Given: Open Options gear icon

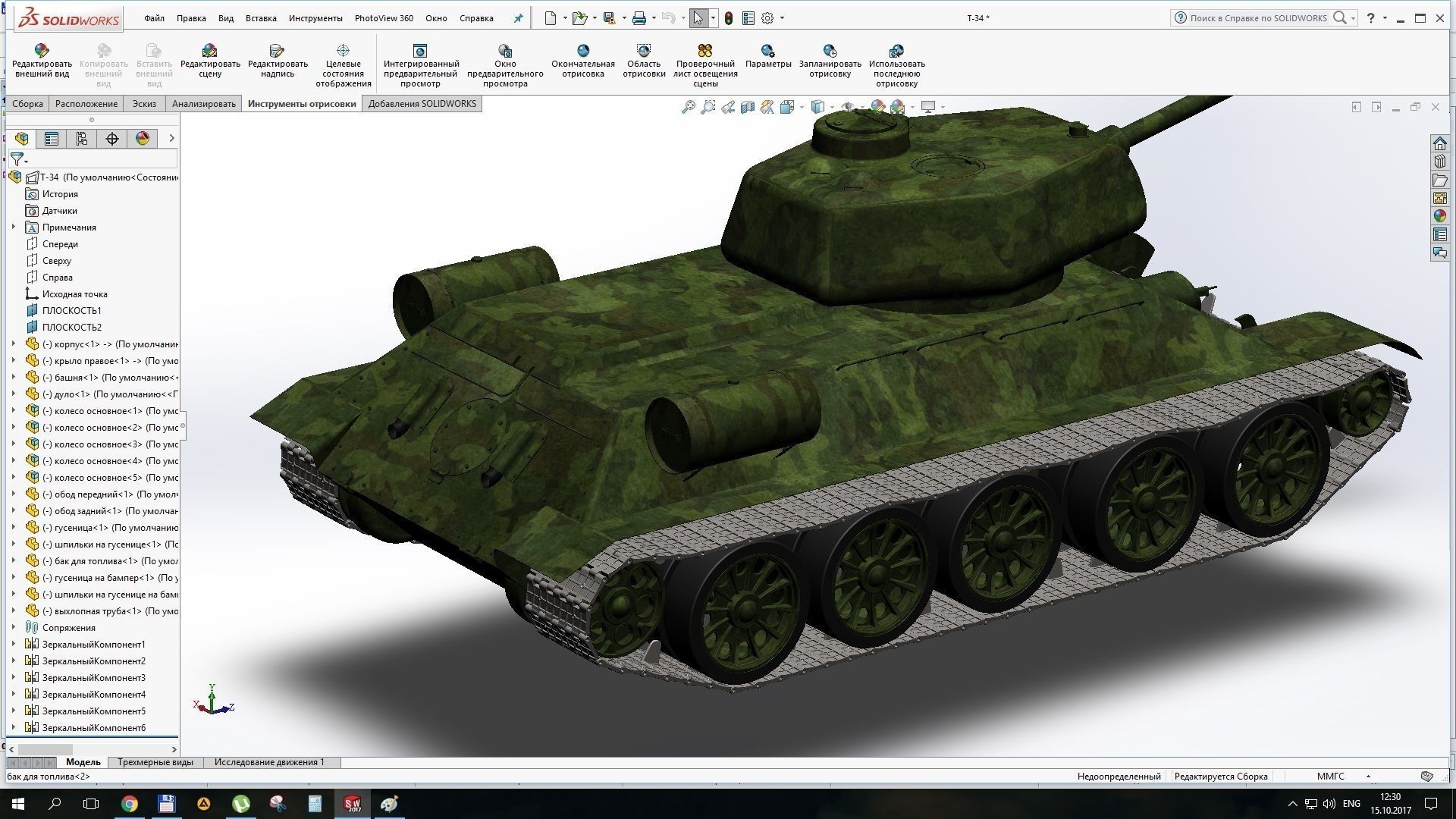Looking at the screenshot, I should click(x=767, y=18).
